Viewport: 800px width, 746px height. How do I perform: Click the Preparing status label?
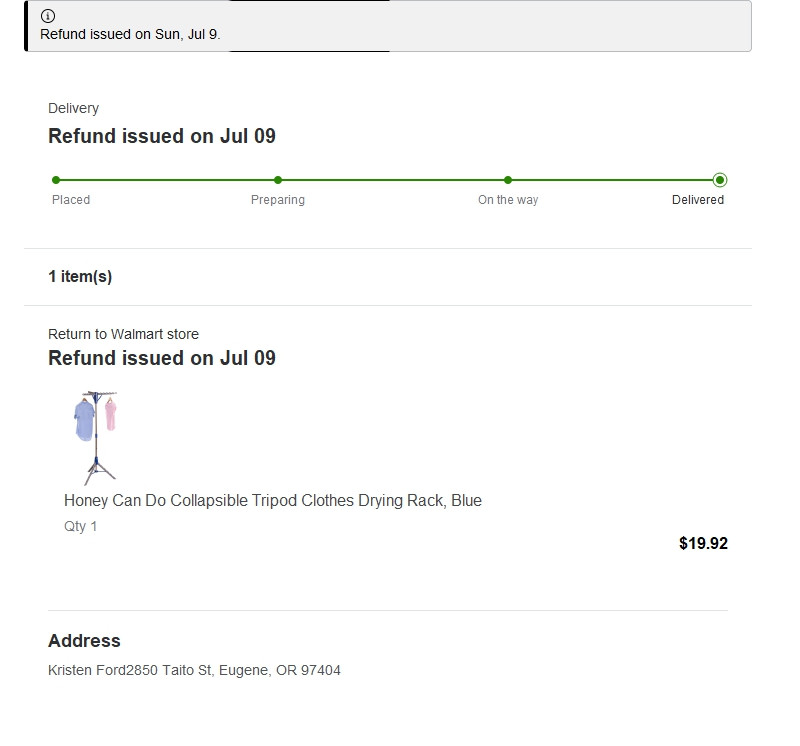pyautogui.click(x=278, y=200)
